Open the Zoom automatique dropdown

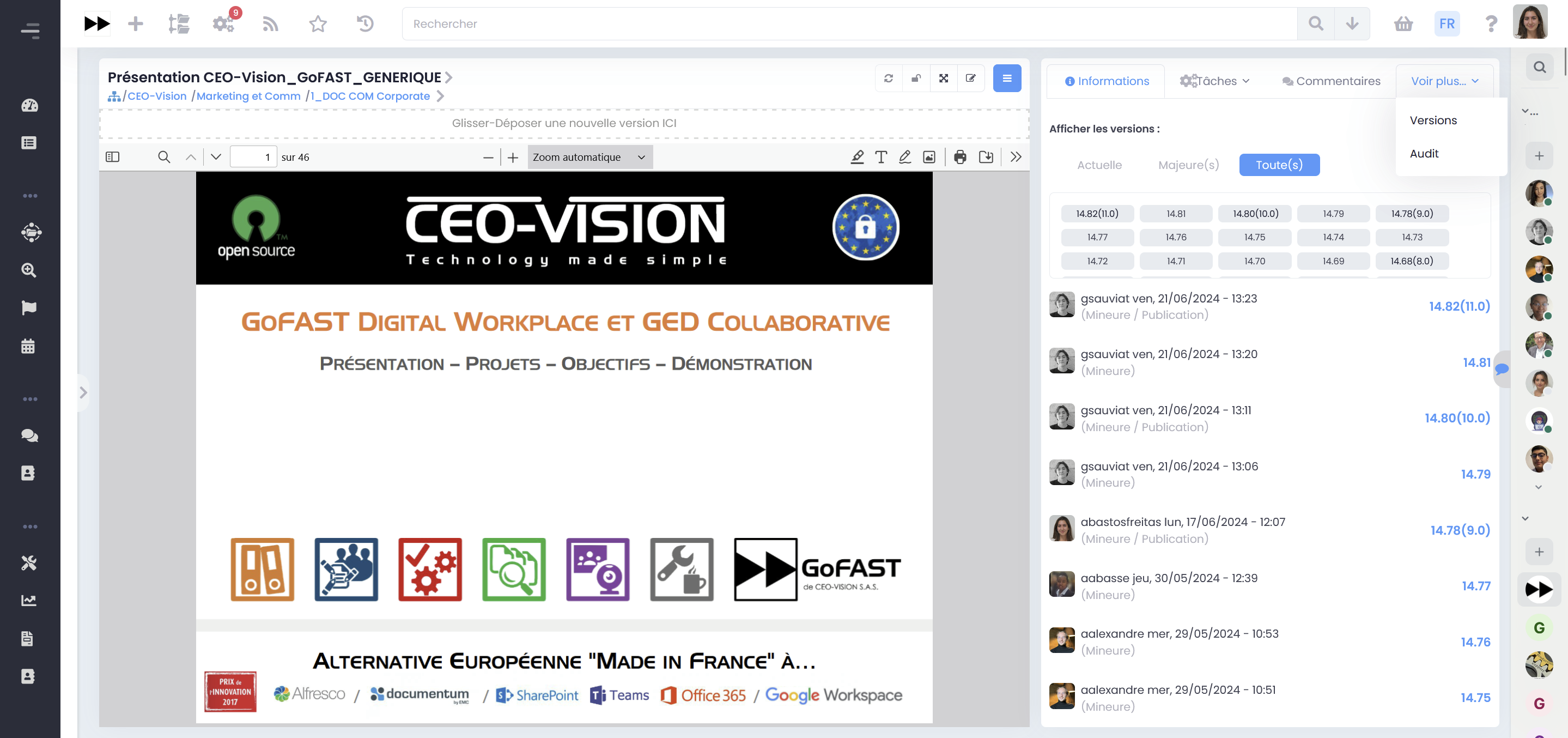588,156
